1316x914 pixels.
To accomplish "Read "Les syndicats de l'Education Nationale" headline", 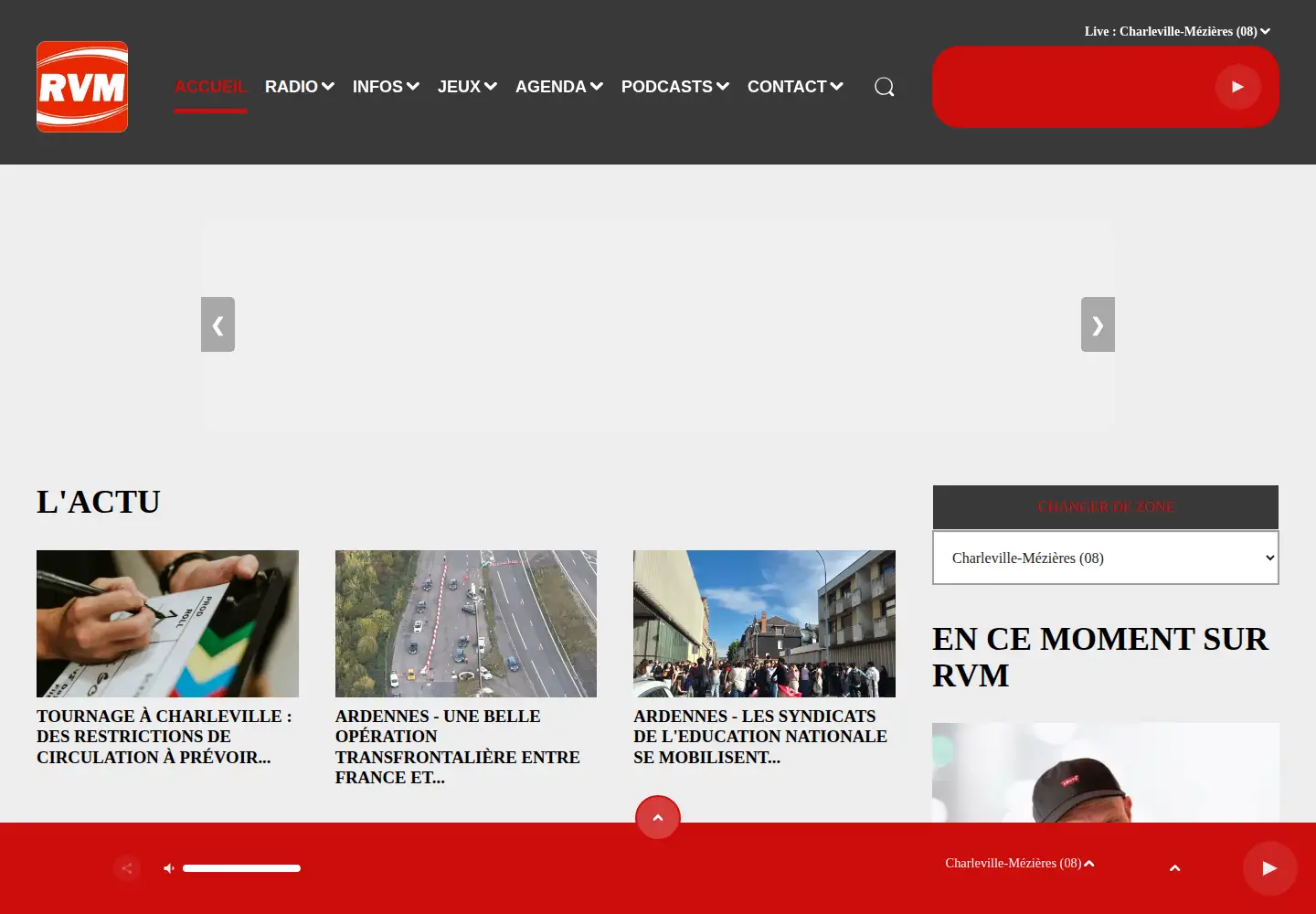I will [760, 737].
